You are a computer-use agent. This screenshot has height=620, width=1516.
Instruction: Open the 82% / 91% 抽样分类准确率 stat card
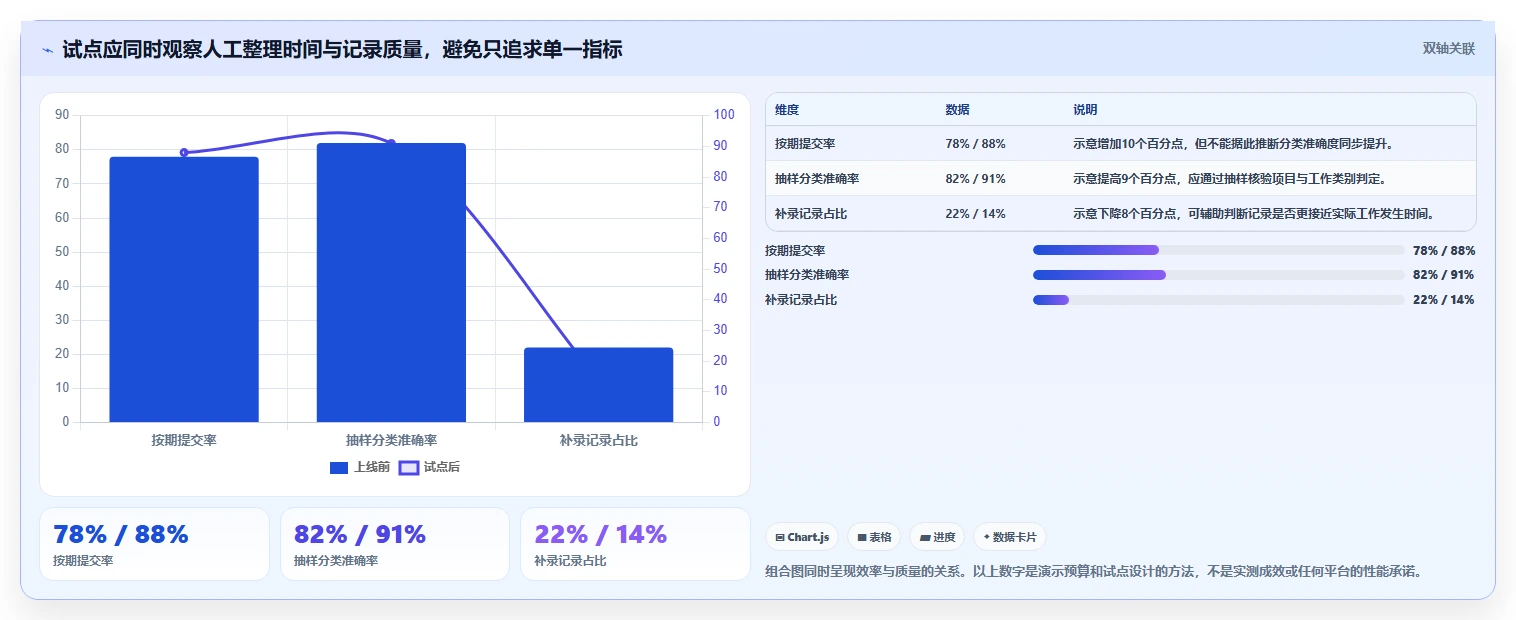coord(395,544)
